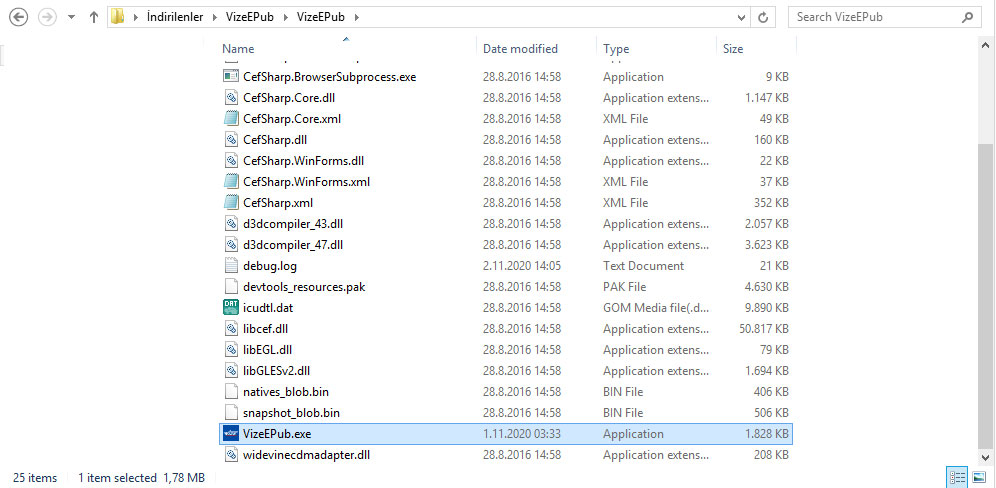Click the VizeEPub.exe application icon
Screen dimensions: 996x488
click(x=231, y=433)
